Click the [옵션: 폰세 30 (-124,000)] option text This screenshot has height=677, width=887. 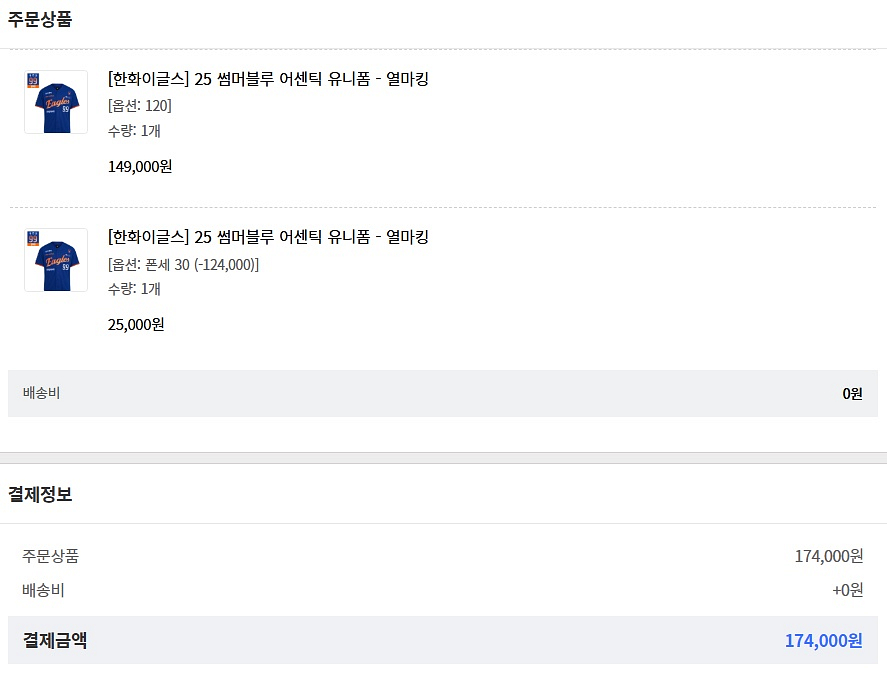tap(183, 264)
